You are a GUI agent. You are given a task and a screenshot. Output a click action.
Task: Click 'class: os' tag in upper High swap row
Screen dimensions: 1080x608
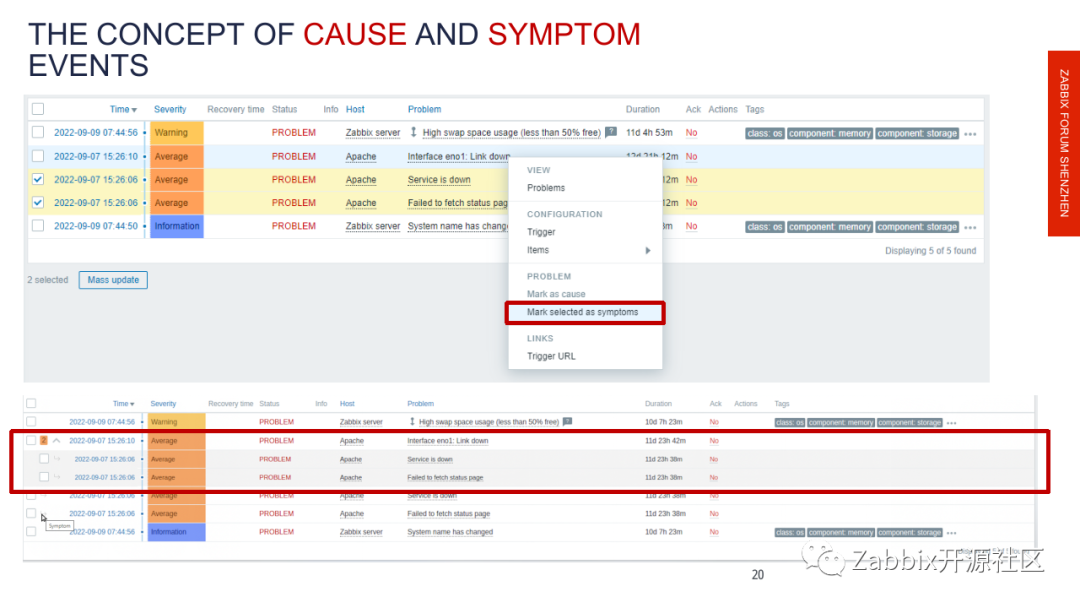pos(765,134)
